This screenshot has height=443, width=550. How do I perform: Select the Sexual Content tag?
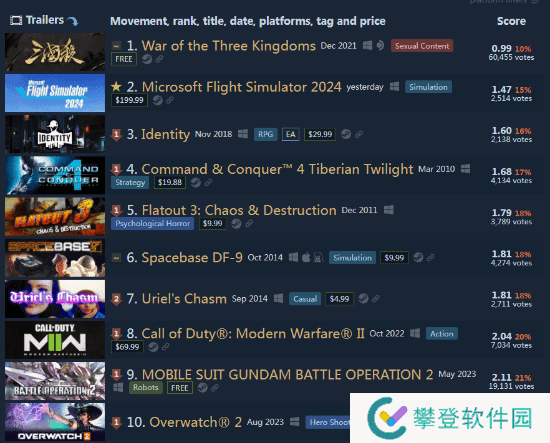point(422,46)
